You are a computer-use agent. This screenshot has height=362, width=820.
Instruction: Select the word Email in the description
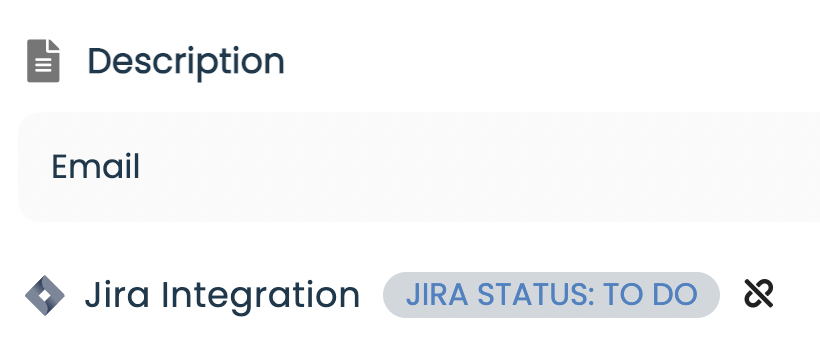[x=96, y=167]
